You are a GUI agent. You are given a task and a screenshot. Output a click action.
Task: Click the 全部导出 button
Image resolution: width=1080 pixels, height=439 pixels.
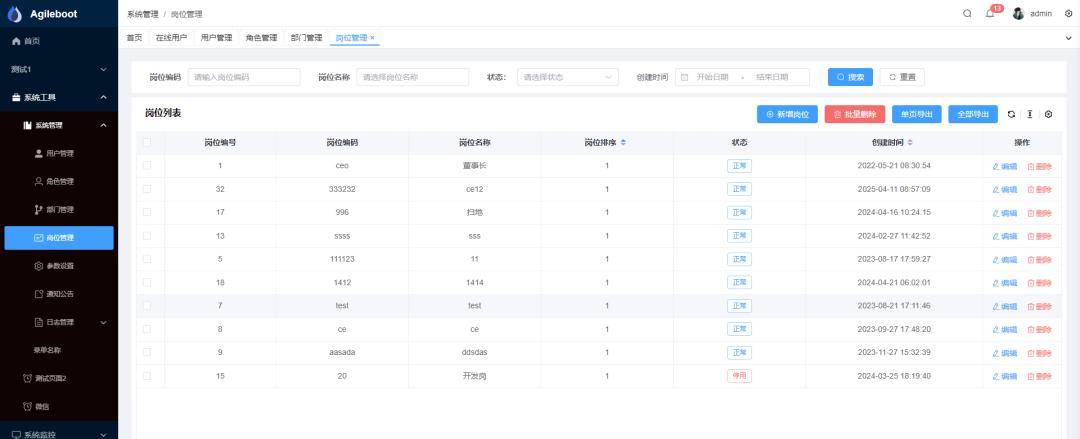coord(973,114)
